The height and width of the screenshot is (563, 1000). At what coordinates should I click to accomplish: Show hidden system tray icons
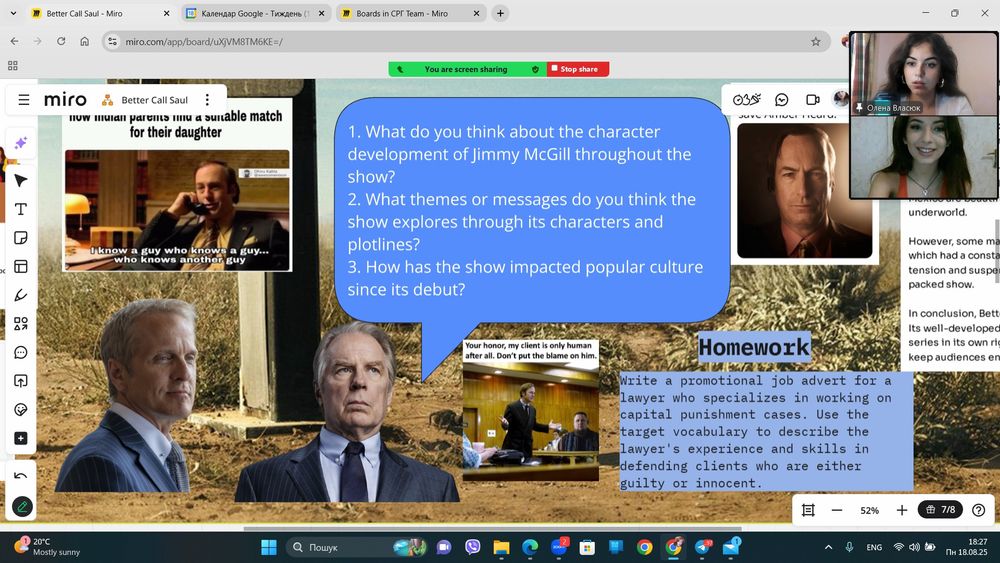pos(828,547)
